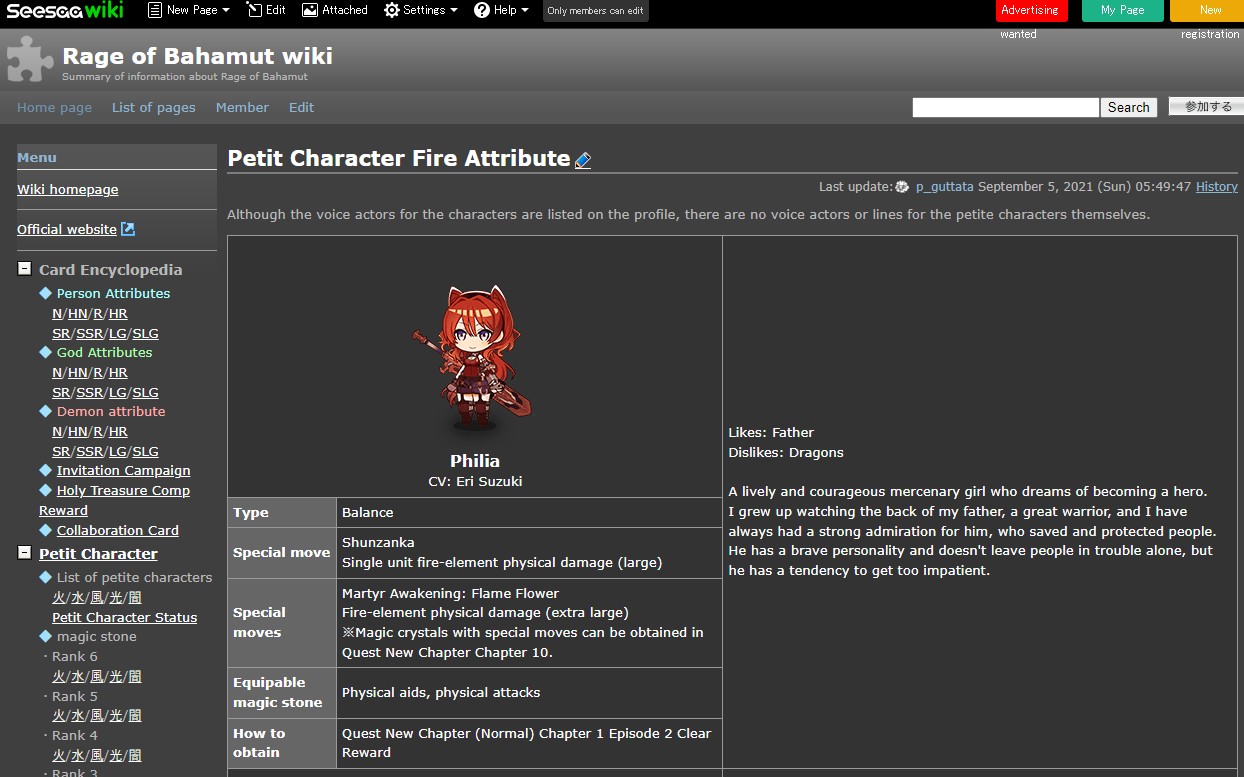
Task: Open Wiki homepage sidebar link
Action: coord(68,189)
